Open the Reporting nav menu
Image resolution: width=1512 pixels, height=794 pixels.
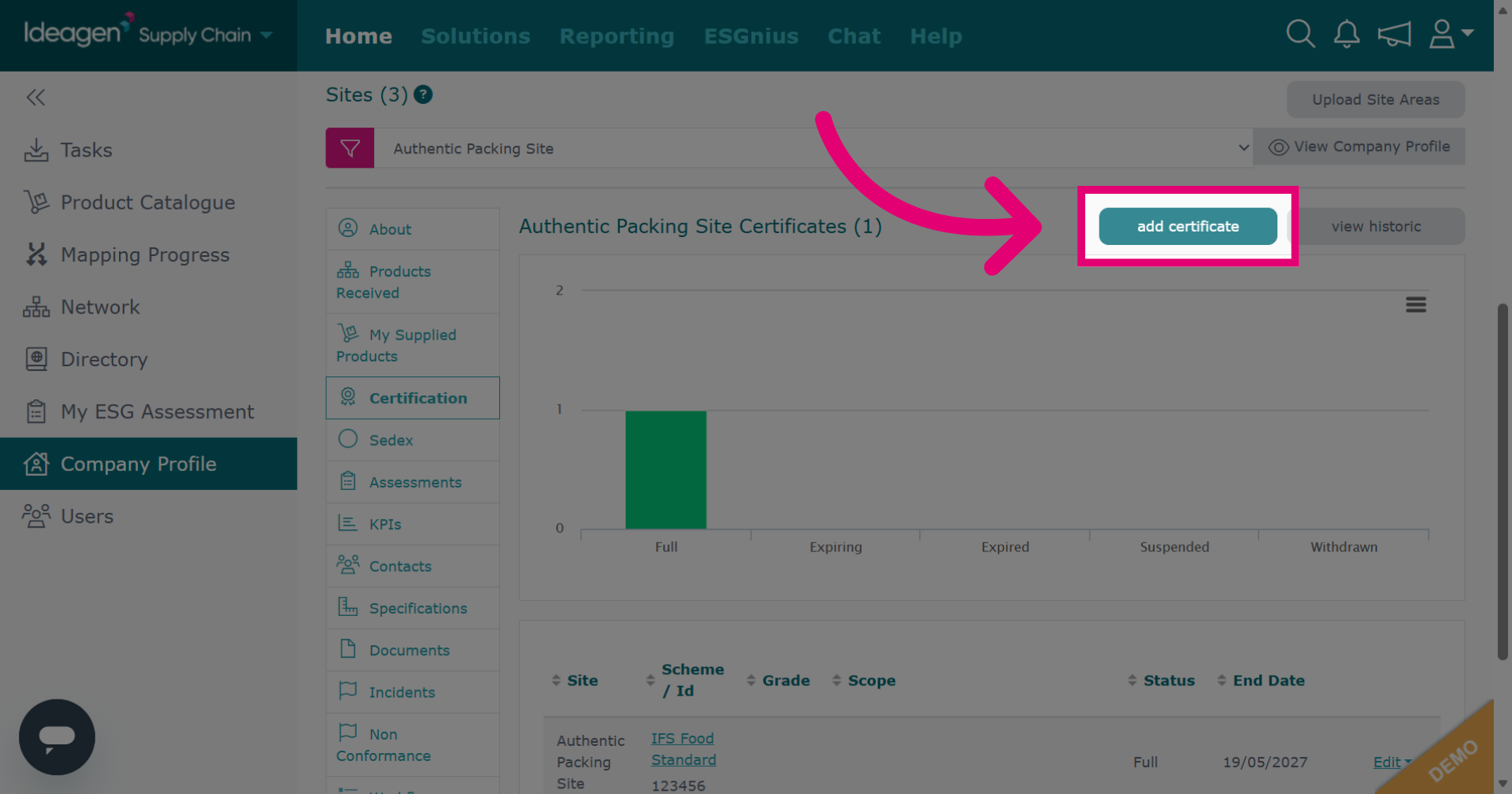point(617,36)
